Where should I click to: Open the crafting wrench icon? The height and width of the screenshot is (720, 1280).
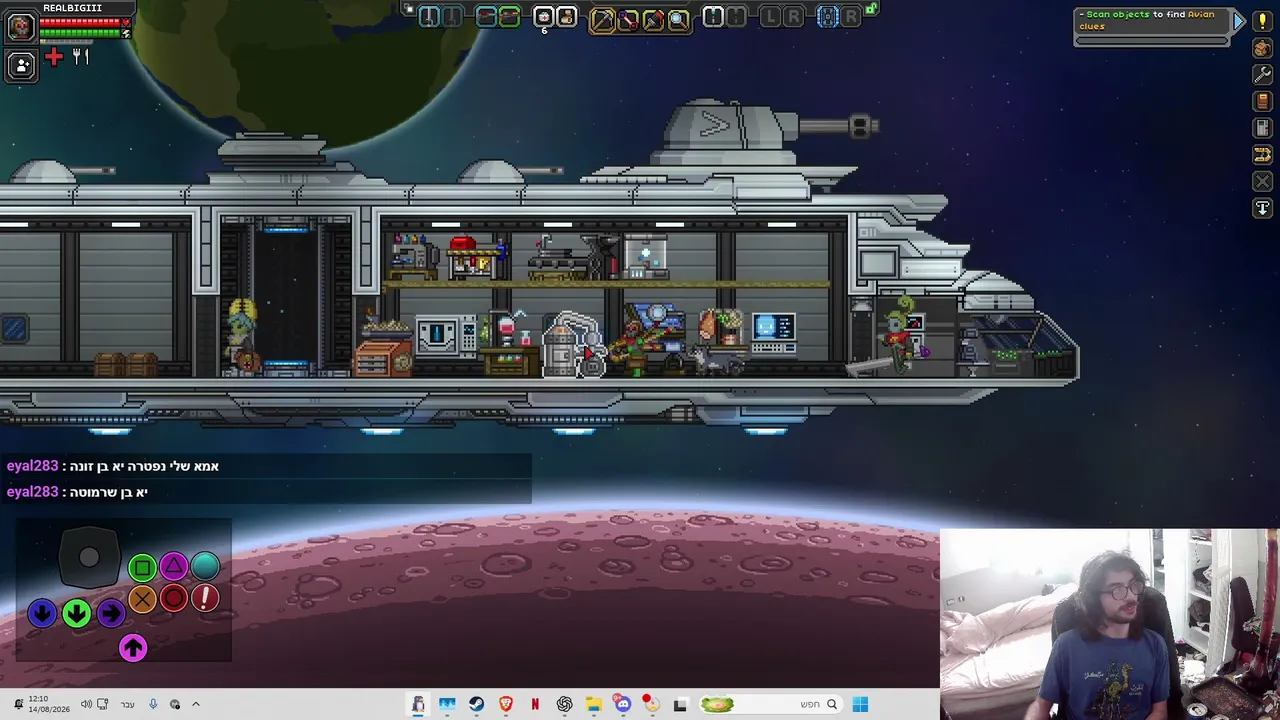[x=1262, y=74]
